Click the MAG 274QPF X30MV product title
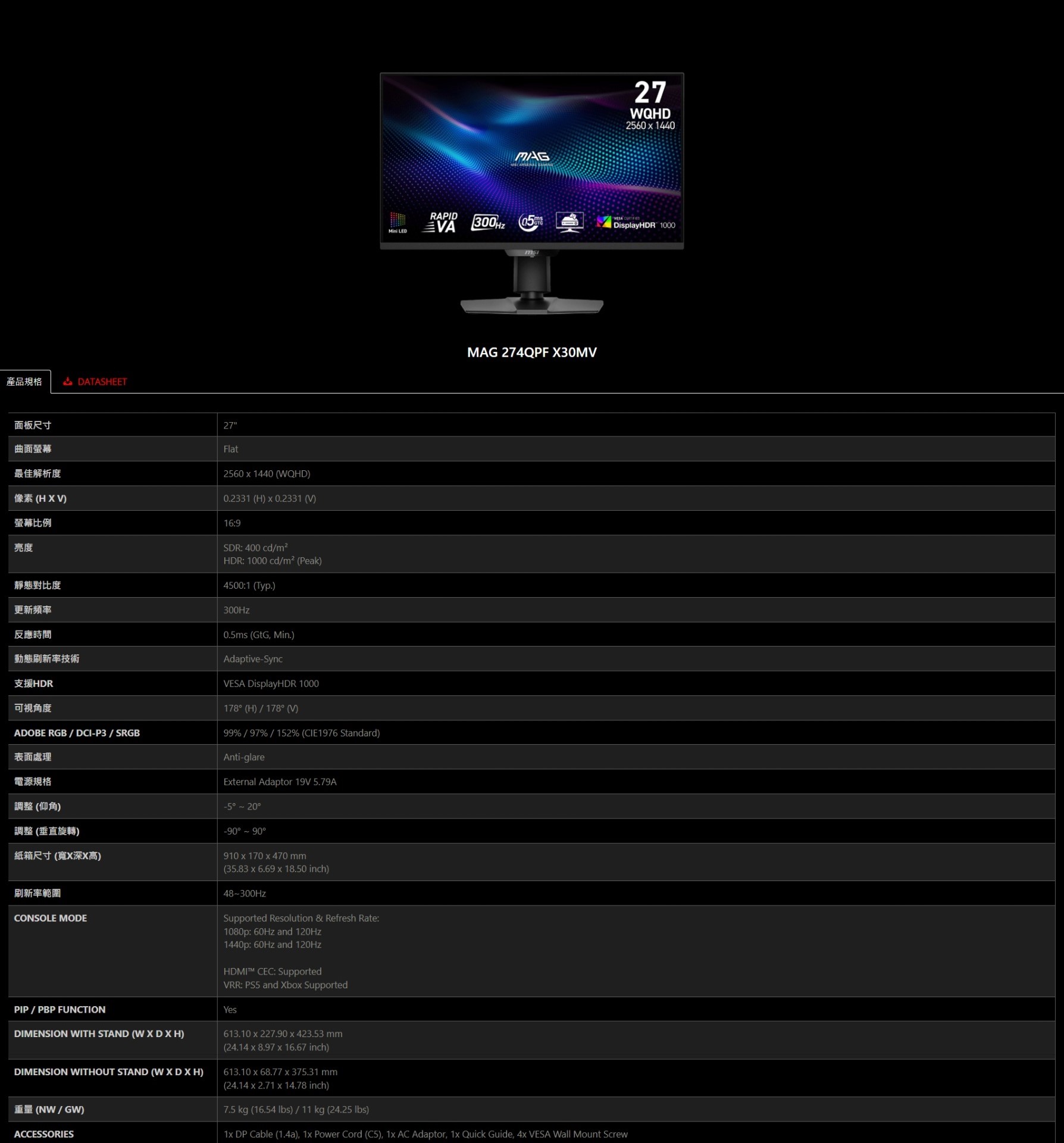 click(531, 352)
